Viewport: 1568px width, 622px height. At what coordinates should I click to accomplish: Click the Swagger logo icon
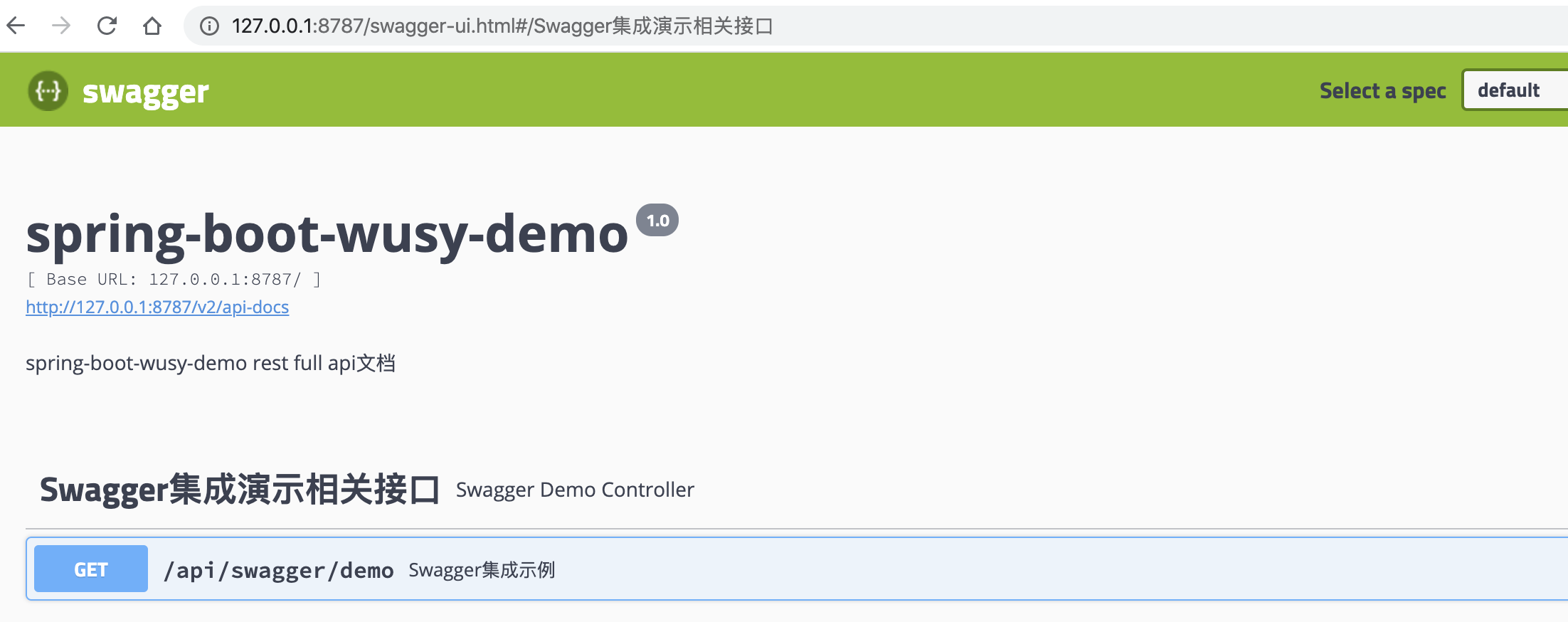48,91
